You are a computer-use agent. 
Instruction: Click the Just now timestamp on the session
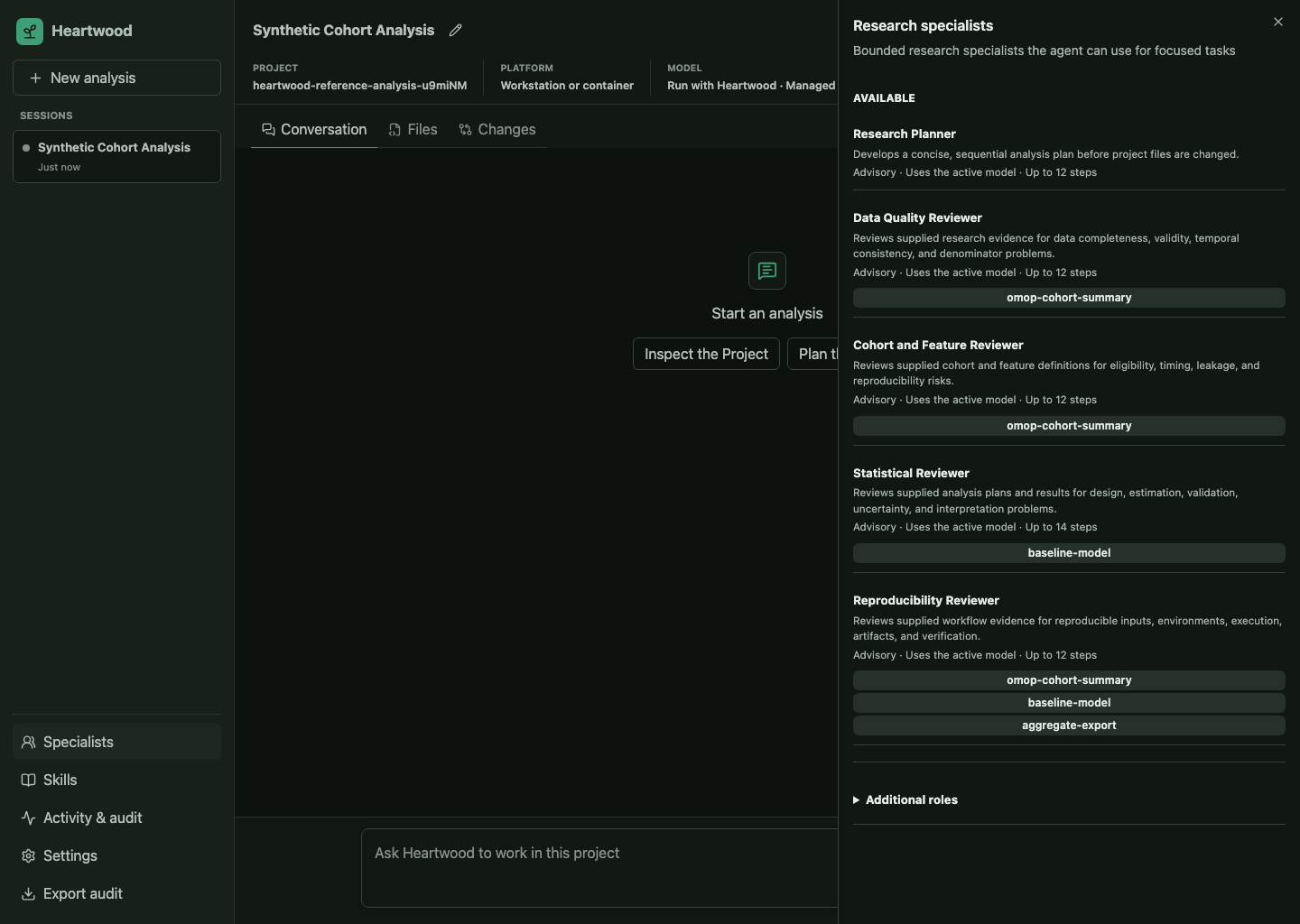(59, 167)
